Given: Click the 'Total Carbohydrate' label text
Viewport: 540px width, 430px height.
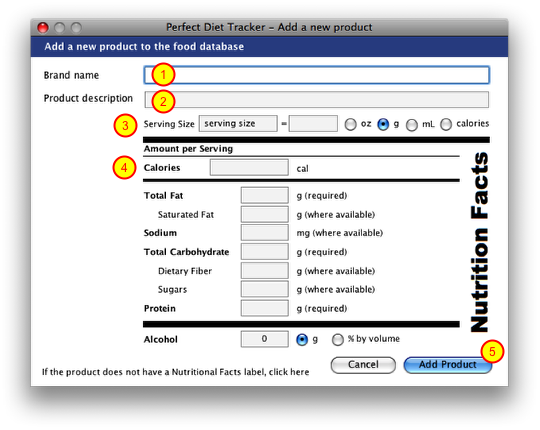Looking at the screenshot, I should [186, 252].
